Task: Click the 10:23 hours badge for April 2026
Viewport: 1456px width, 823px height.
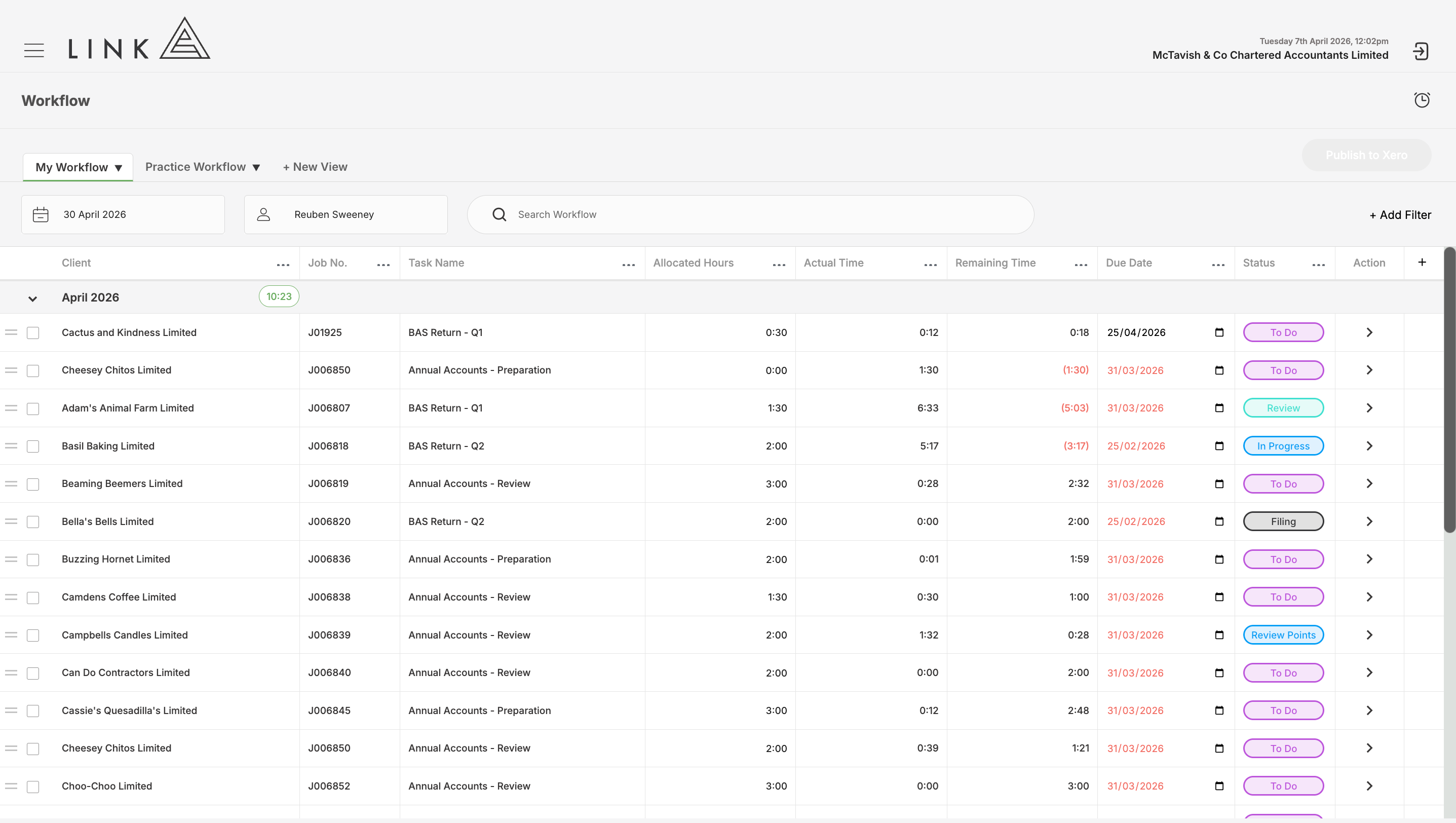Action: 279,296
